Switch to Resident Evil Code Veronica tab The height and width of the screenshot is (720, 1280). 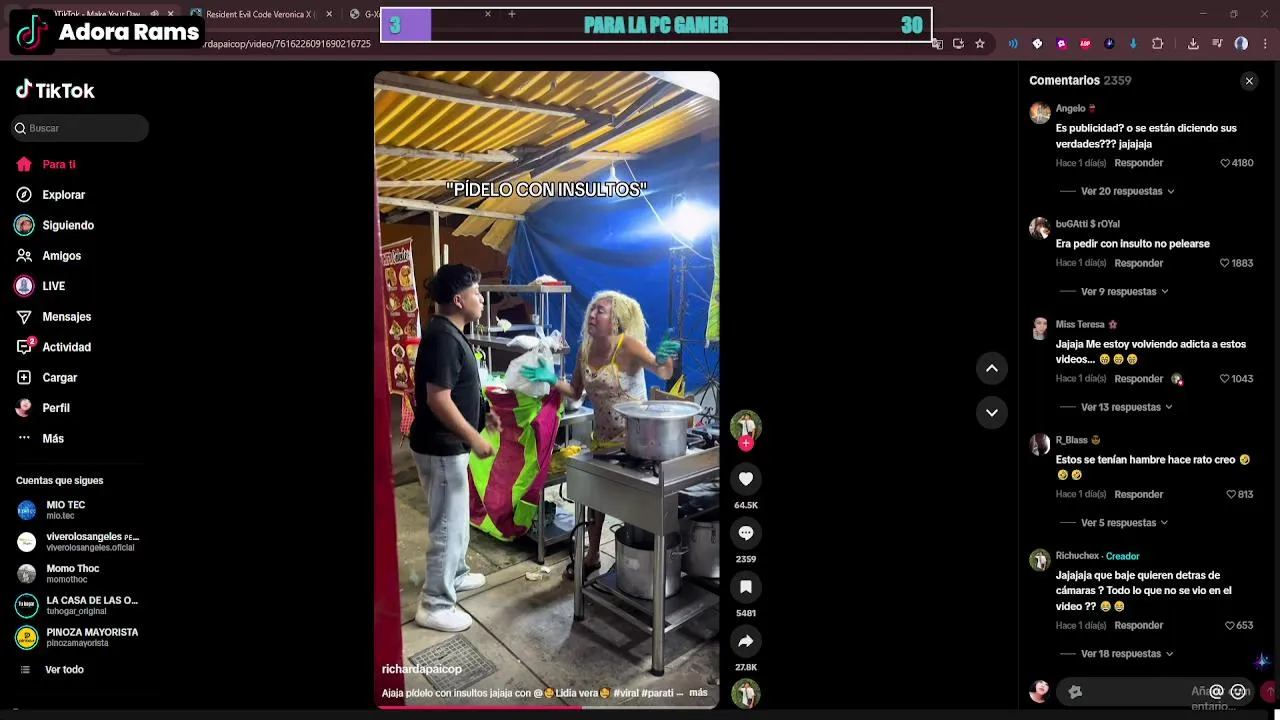click(261, 14)
